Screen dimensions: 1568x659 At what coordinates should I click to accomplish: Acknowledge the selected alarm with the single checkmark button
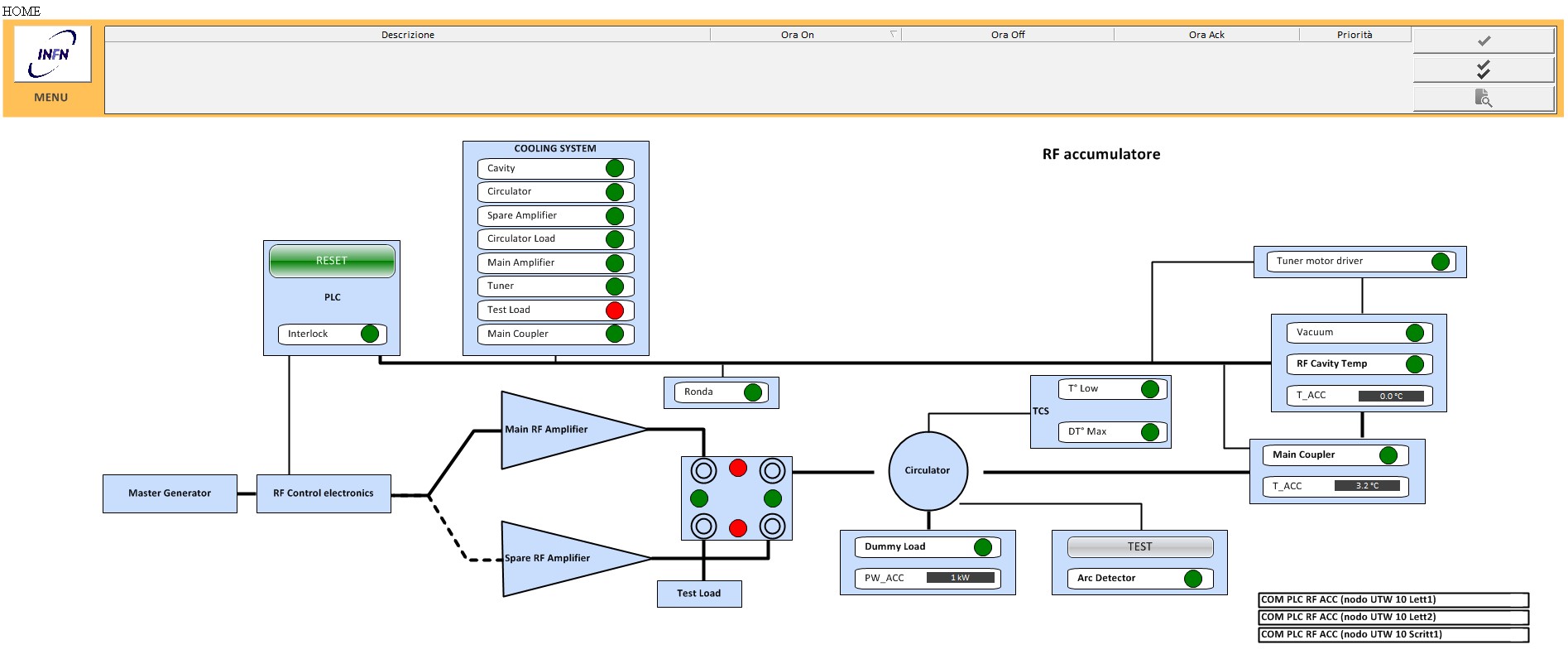tap(1484, 41)
